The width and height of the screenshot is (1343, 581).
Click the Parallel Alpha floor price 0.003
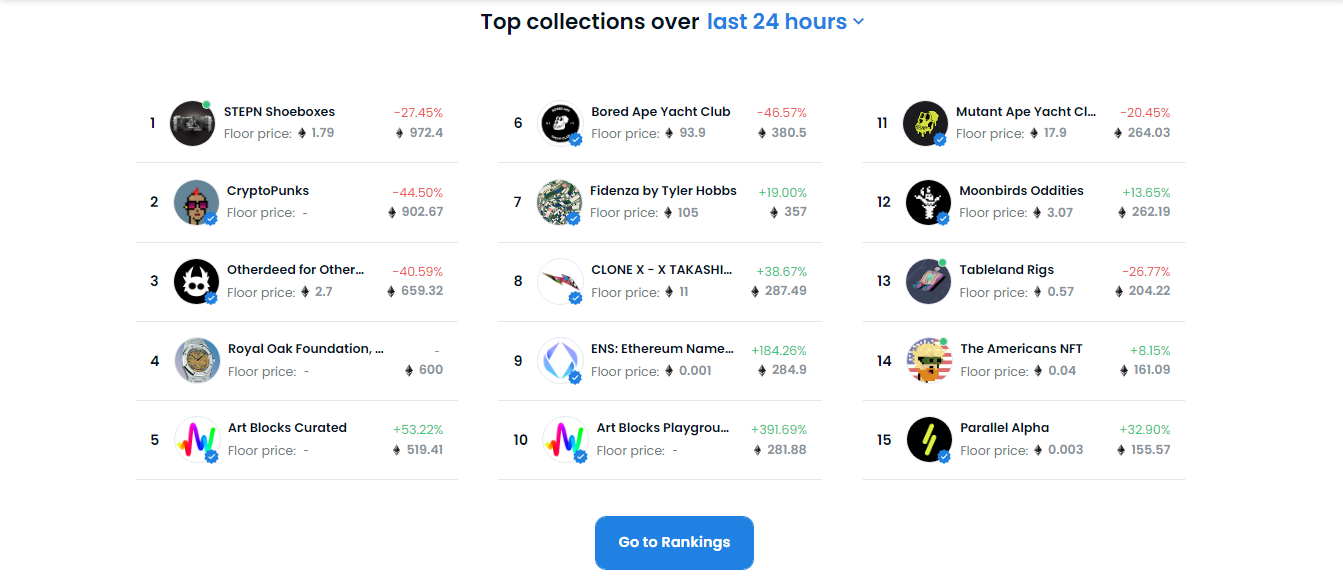point(1066,450)
